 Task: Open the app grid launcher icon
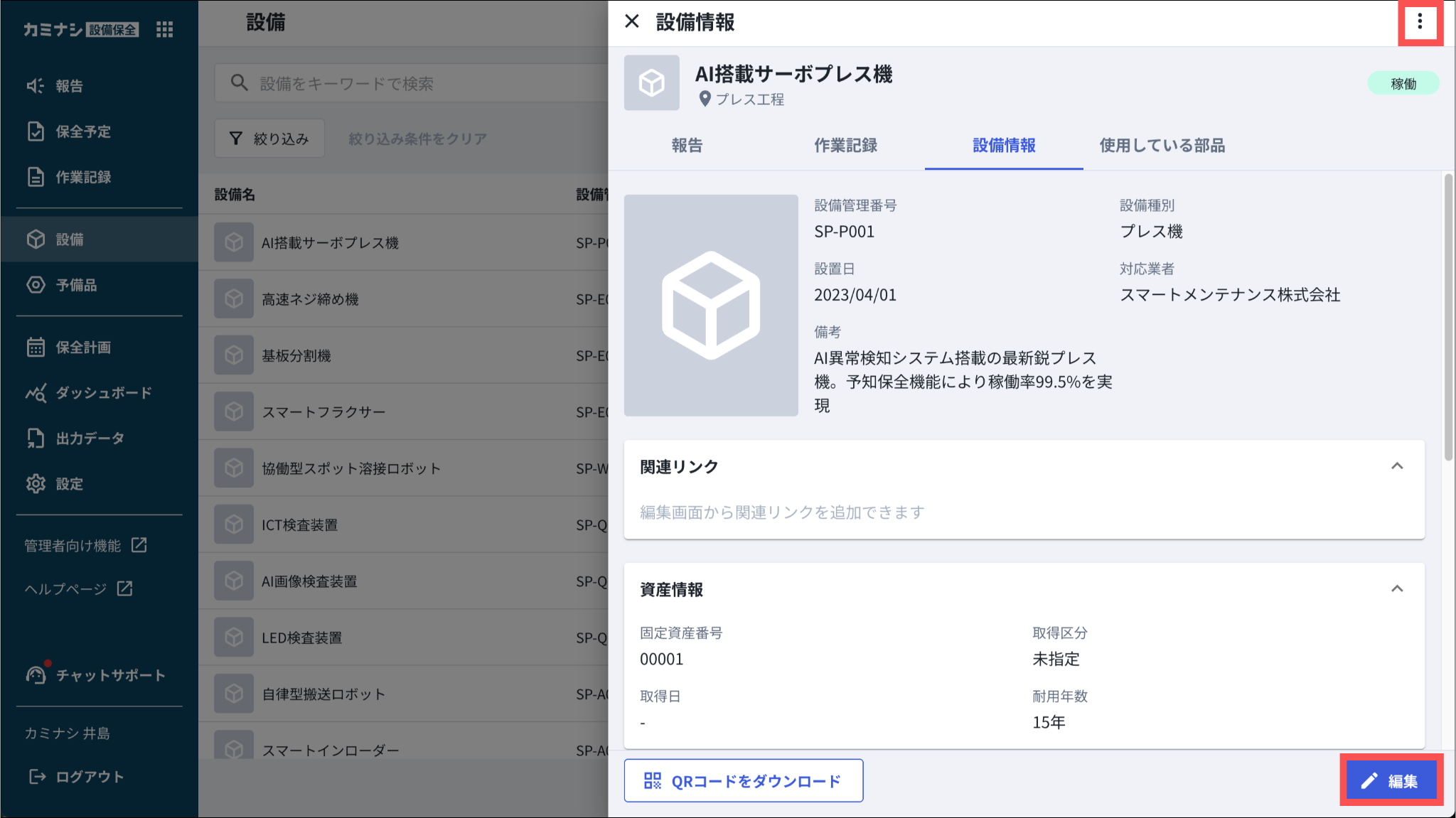point(164,29)
